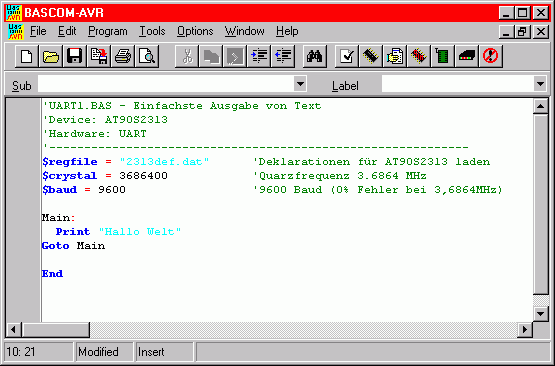
Task: Launch the programmer with the green chip icon
Action: click(x=442, y=56)
